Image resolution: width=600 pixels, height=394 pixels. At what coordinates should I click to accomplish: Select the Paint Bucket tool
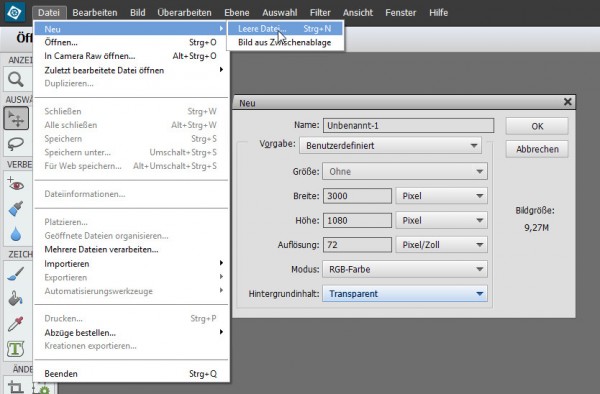tap(16, 298)
